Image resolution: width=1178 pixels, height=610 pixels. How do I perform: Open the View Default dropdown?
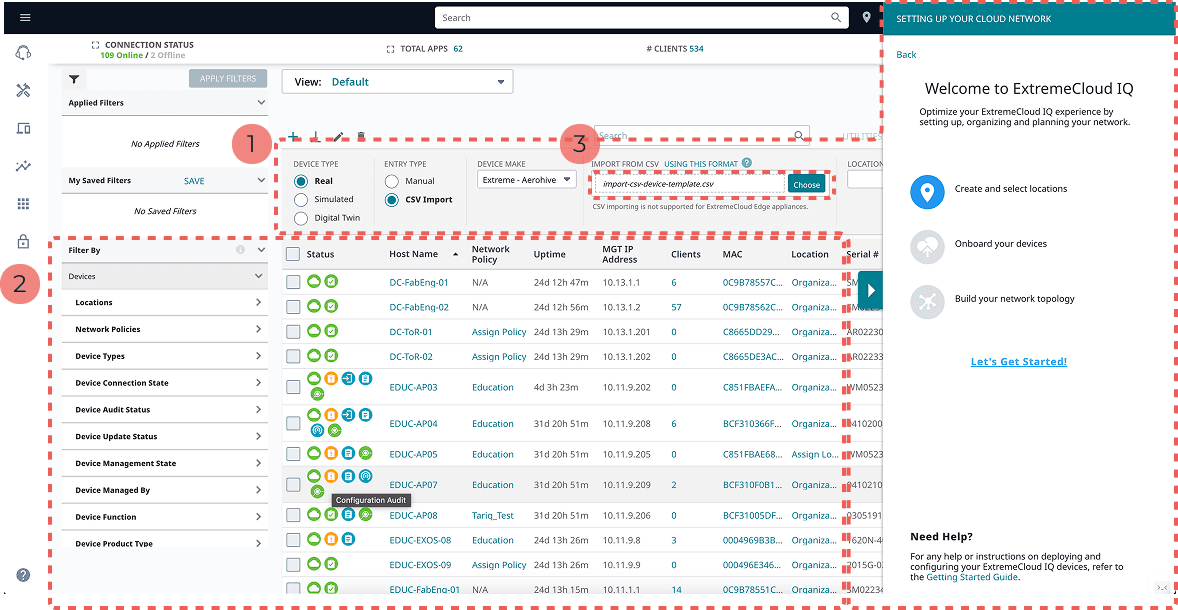coord(397,82)
